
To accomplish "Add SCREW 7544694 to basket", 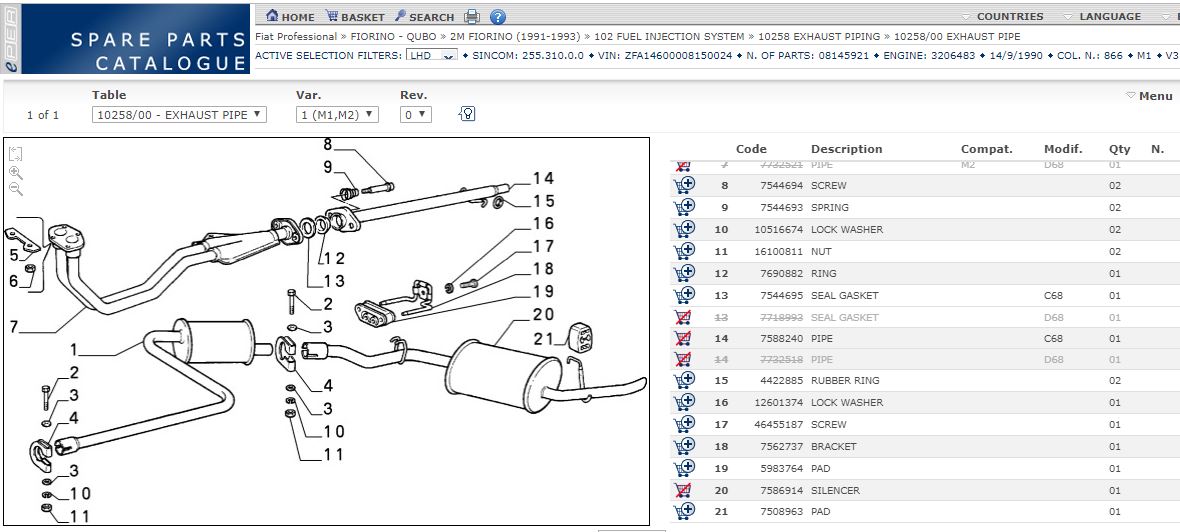I will tap(684, 185).
